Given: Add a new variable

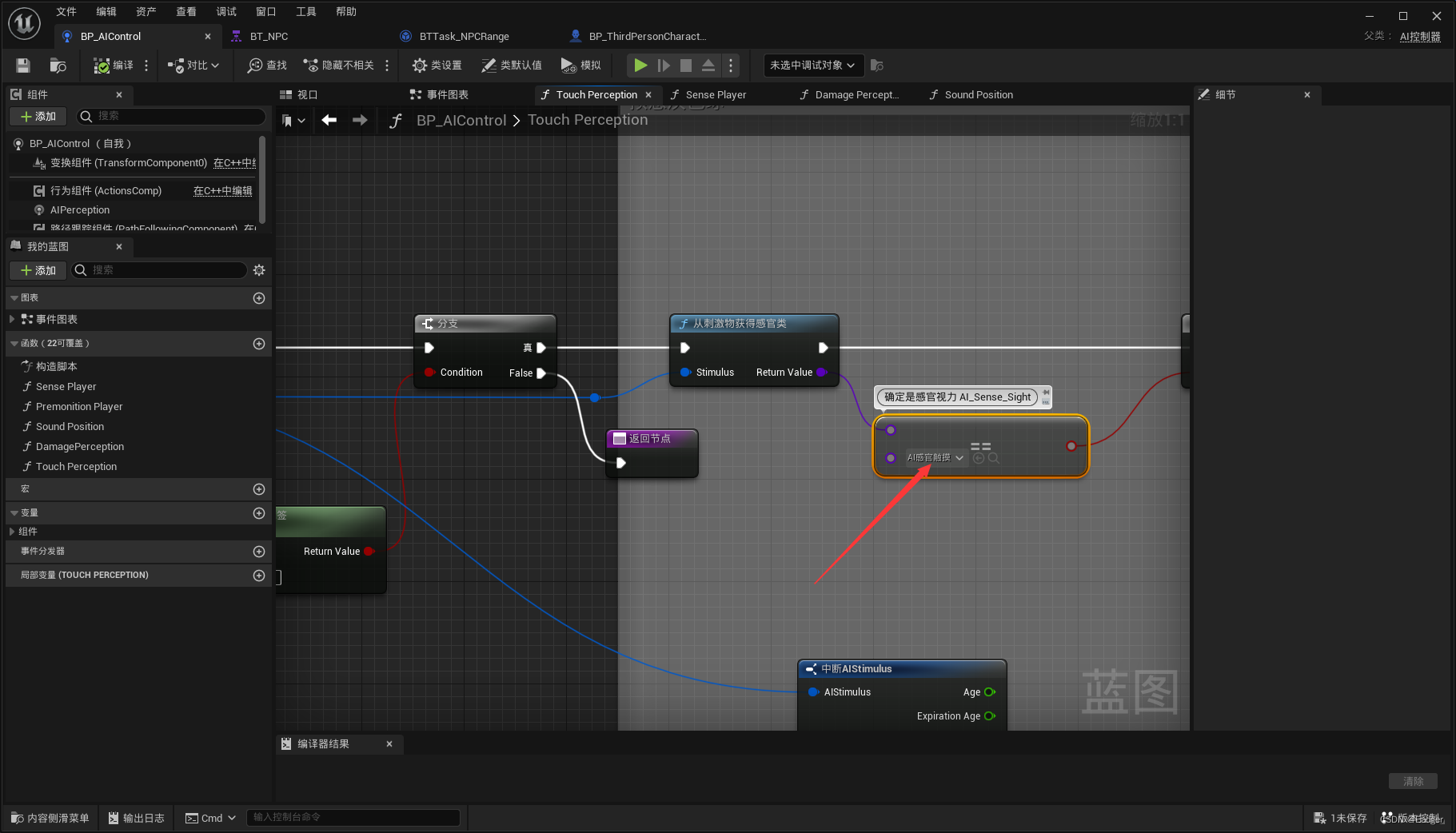Looking at the screenshot, I should [259, 513].
